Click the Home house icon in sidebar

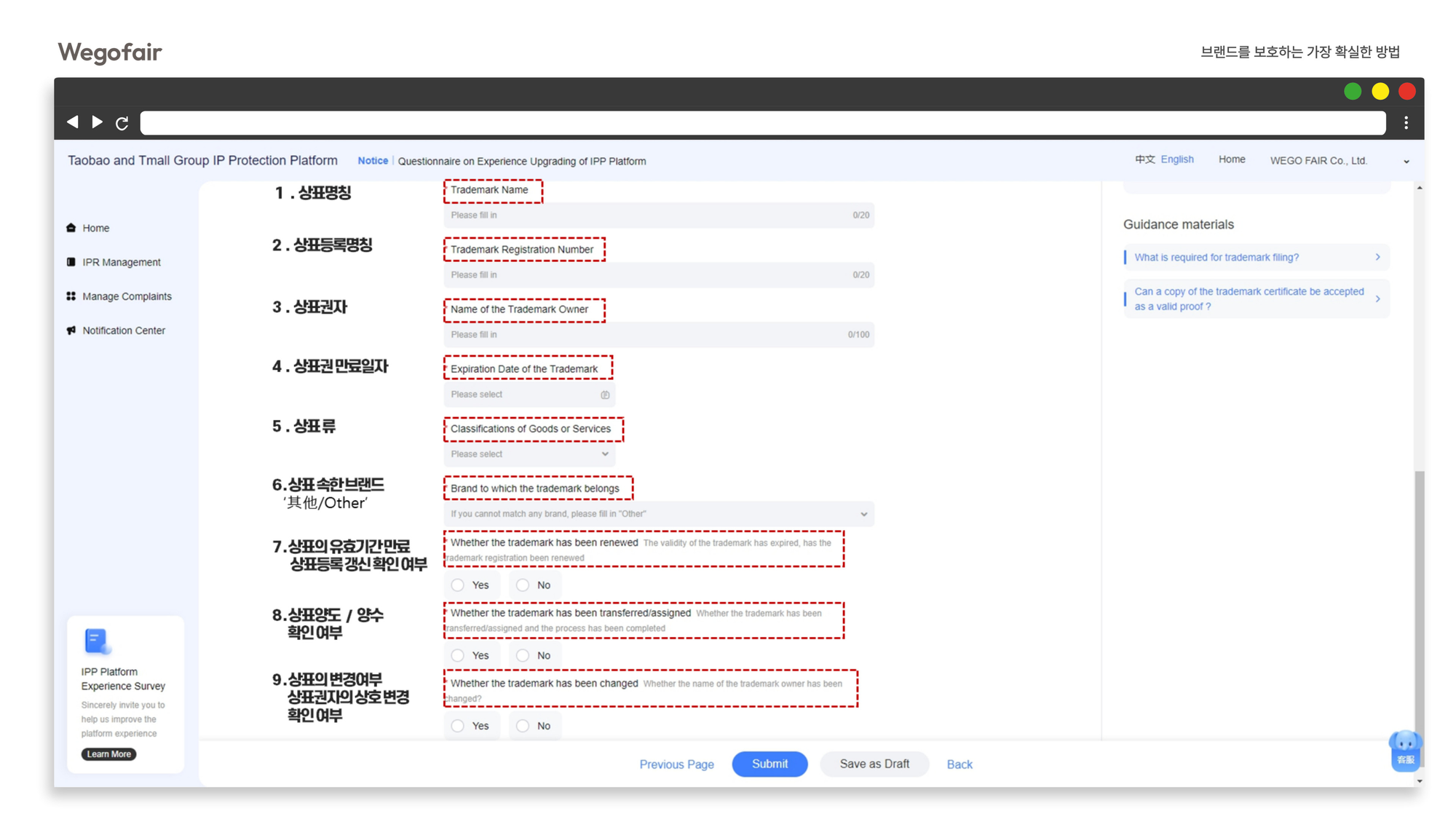coord(71,228)
